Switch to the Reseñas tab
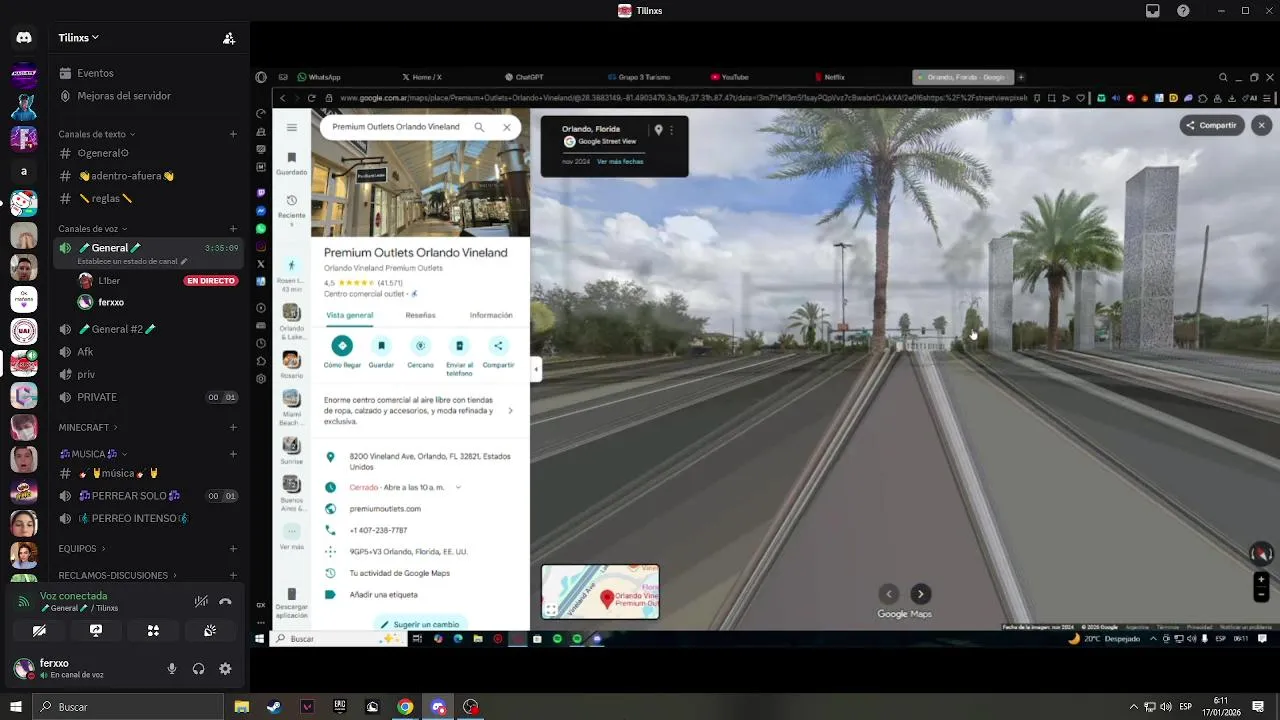 tap(420, 315)
